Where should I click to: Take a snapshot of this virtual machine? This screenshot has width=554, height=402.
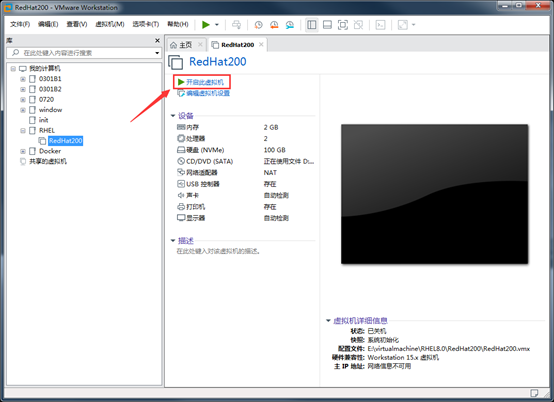(259, 25)
